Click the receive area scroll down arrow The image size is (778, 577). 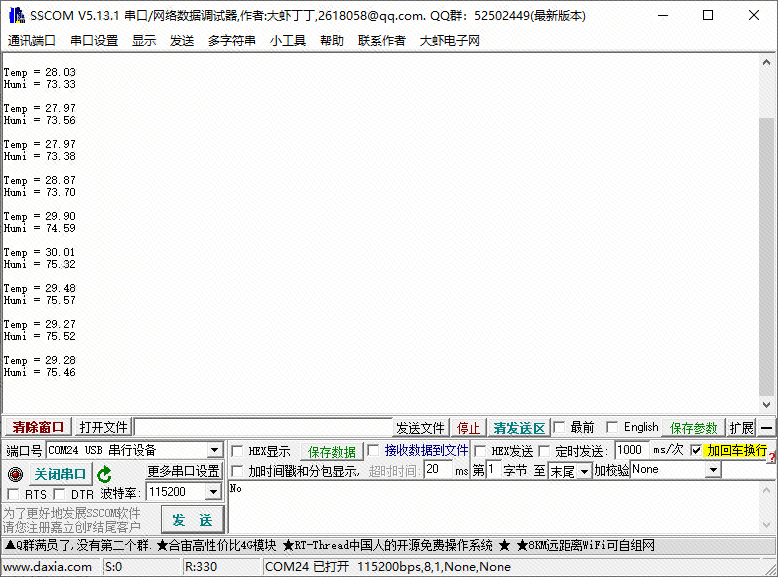pos(767,405)
